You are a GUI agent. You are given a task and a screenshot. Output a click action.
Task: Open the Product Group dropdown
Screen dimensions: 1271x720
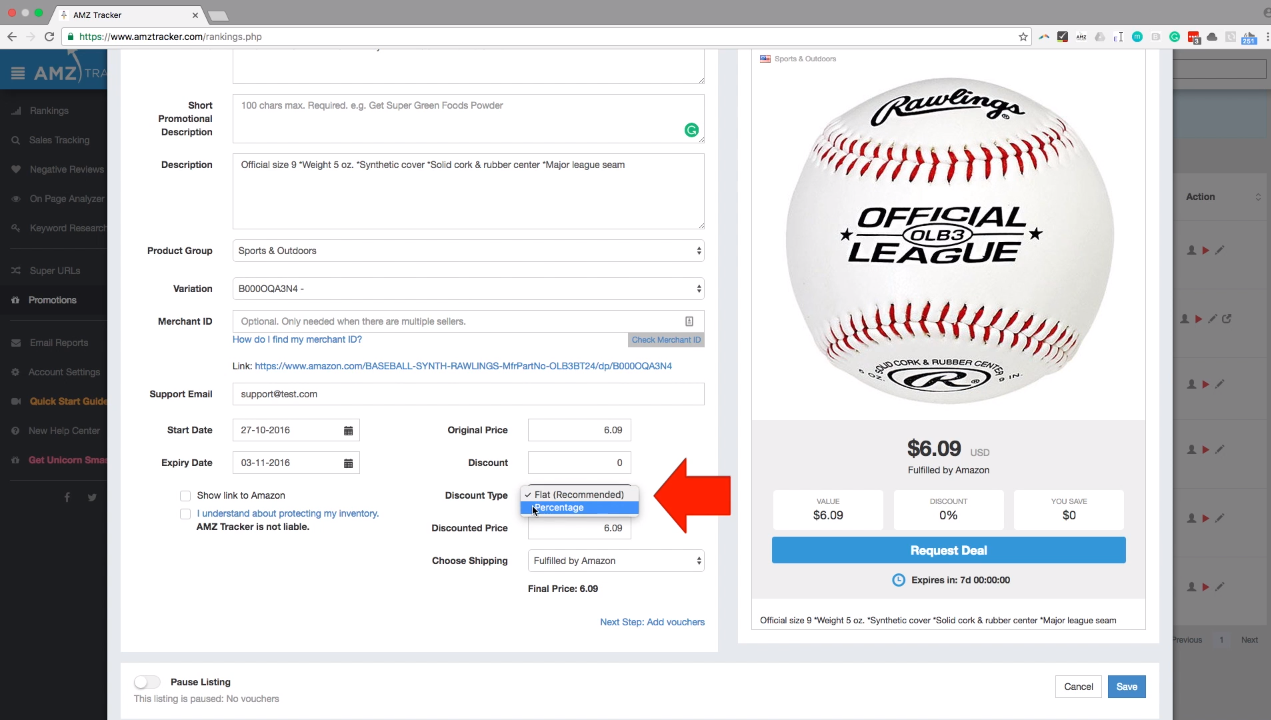(468, 251)
